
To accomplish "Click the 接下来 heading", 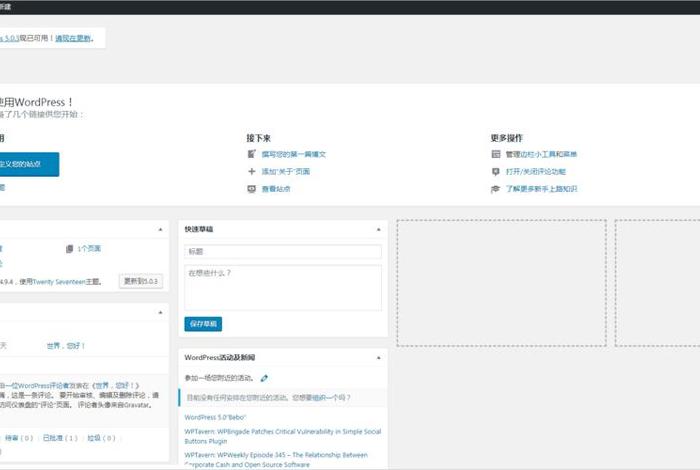I will [x=258, y=138].
